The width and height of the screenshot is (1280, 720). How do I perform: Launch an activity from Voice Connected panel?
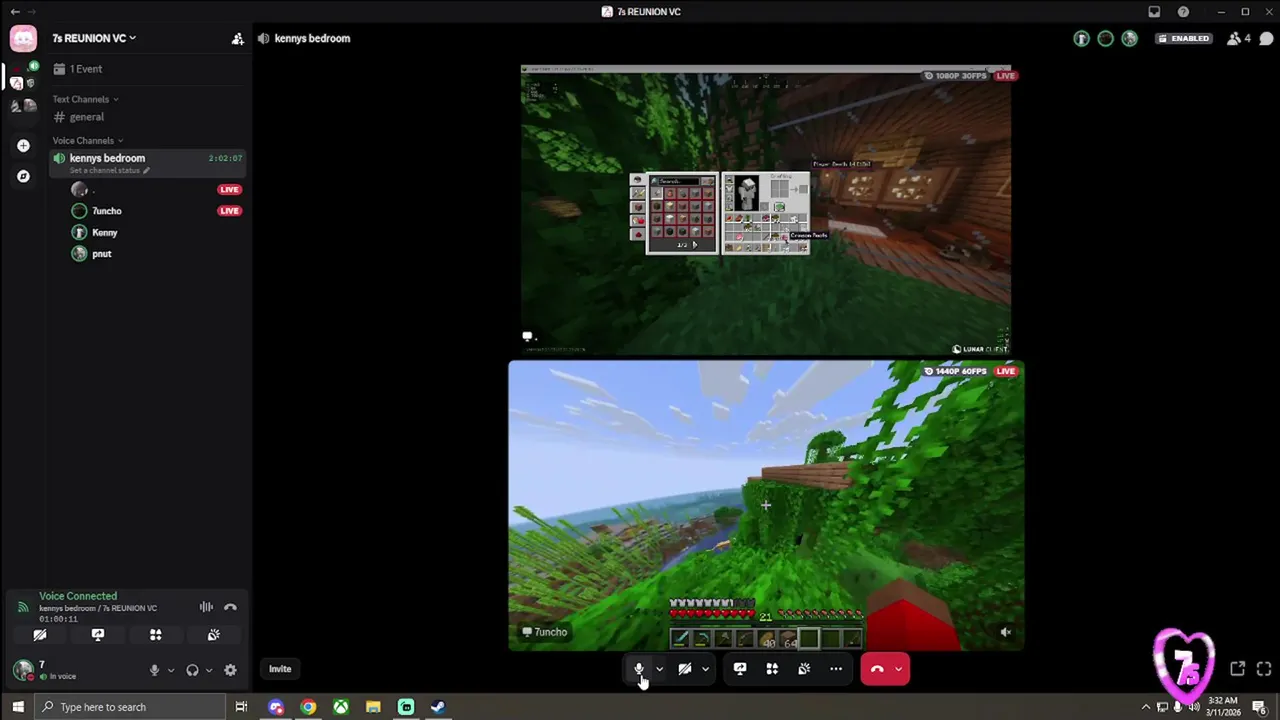click(156, 635)
